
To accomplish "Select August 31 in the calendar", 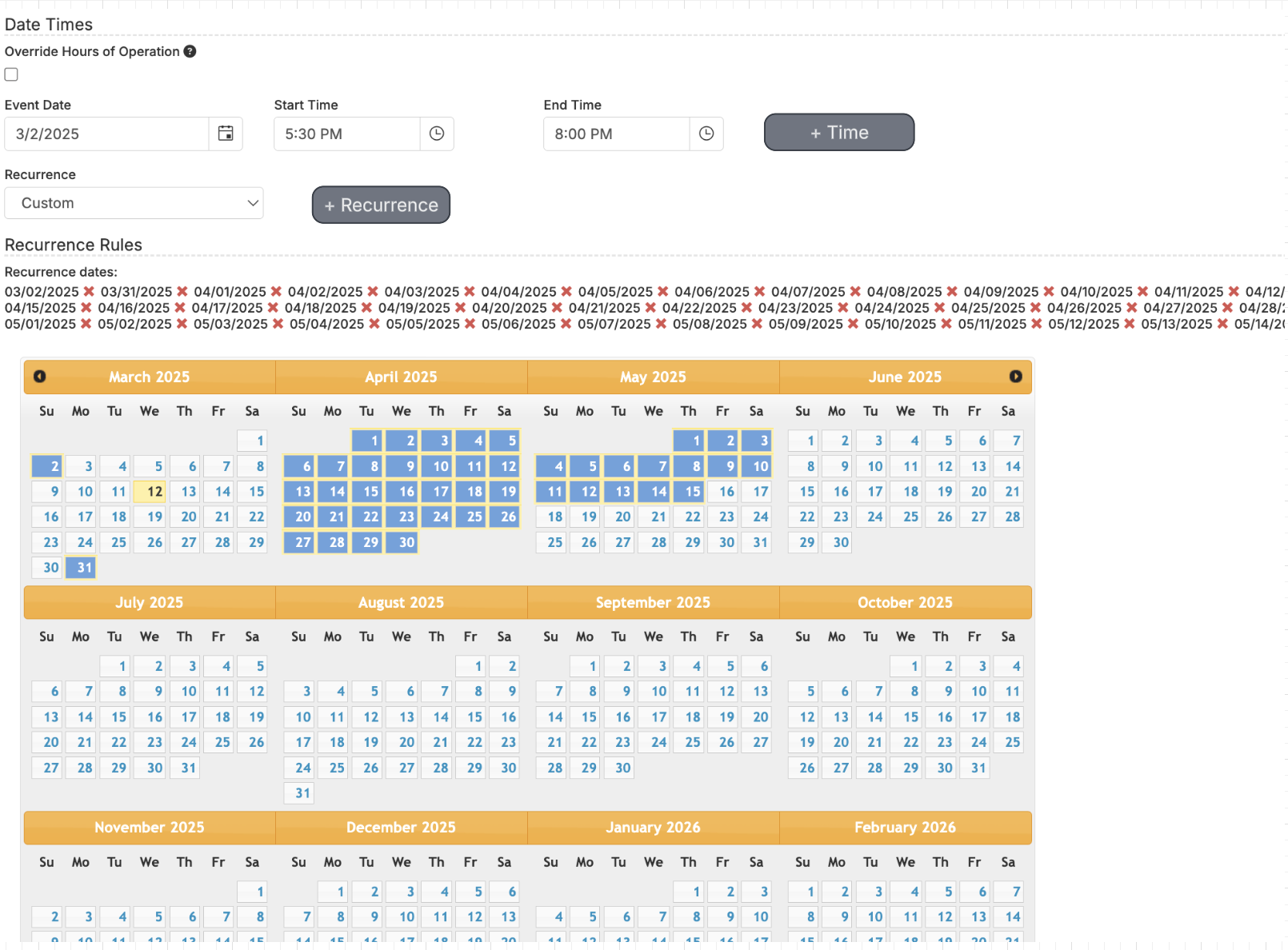I will tap(299, 792).
